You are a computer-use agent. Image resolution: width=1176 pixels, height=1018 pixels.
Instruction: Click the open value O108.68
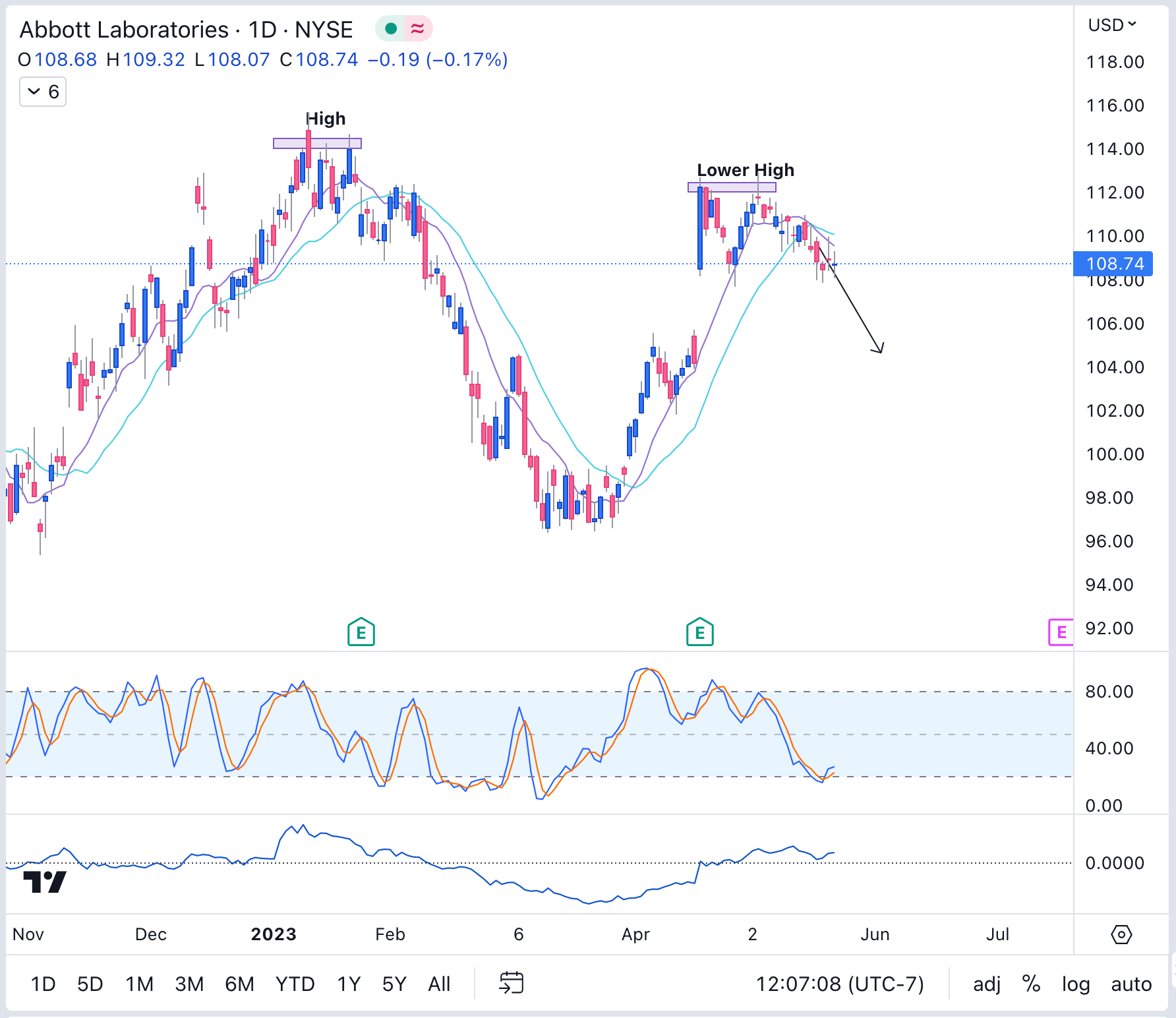click(x=57, y=60)
